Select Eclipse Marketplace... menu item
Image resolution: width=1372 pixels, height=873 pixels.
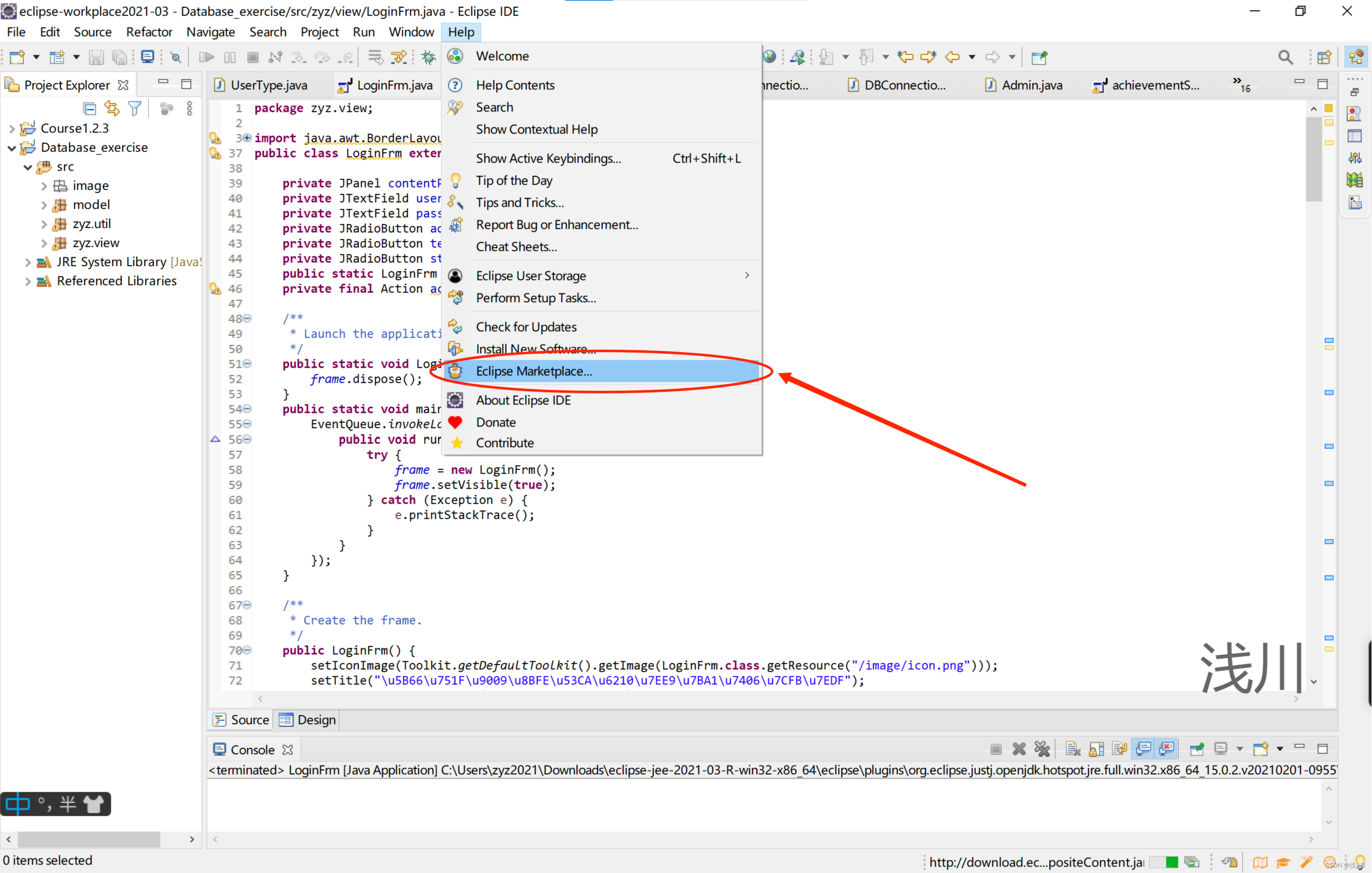(x=602, y=371)
